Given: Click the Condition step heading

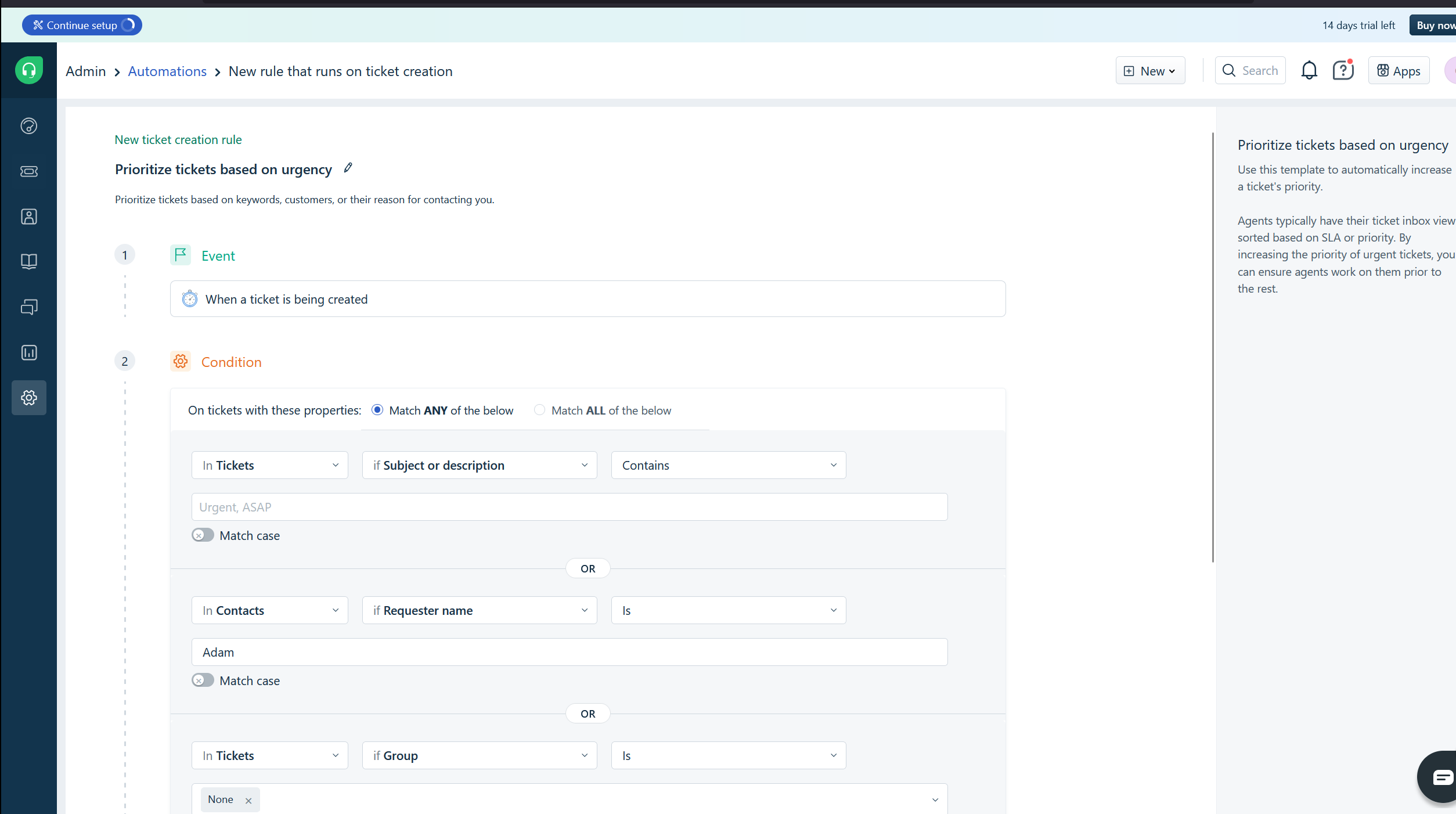Looking at the screenshot, I should [231, 362].
